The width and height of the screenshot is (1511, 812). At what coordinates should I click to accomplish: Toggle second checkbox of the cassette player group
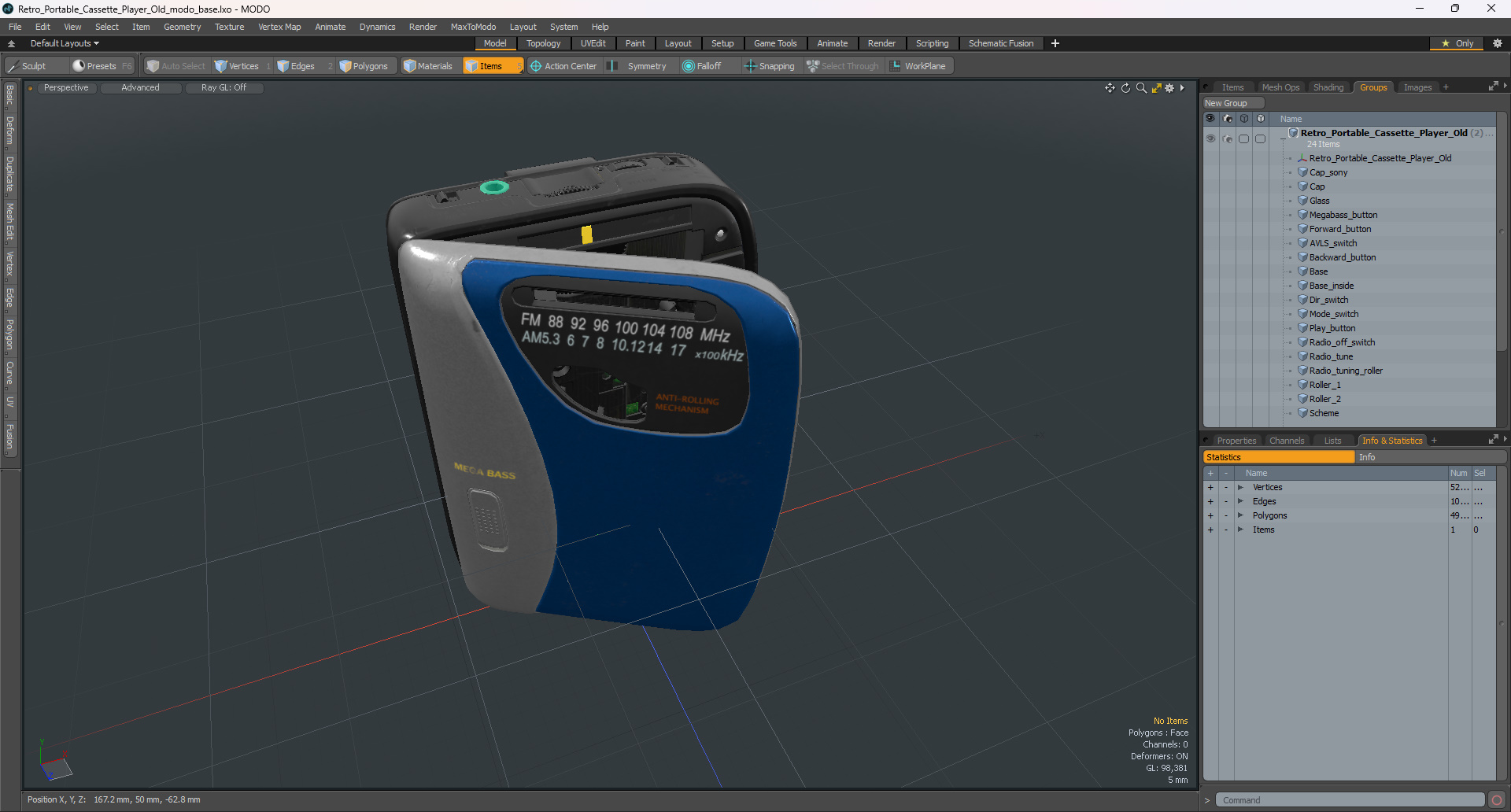[1260, 138]
